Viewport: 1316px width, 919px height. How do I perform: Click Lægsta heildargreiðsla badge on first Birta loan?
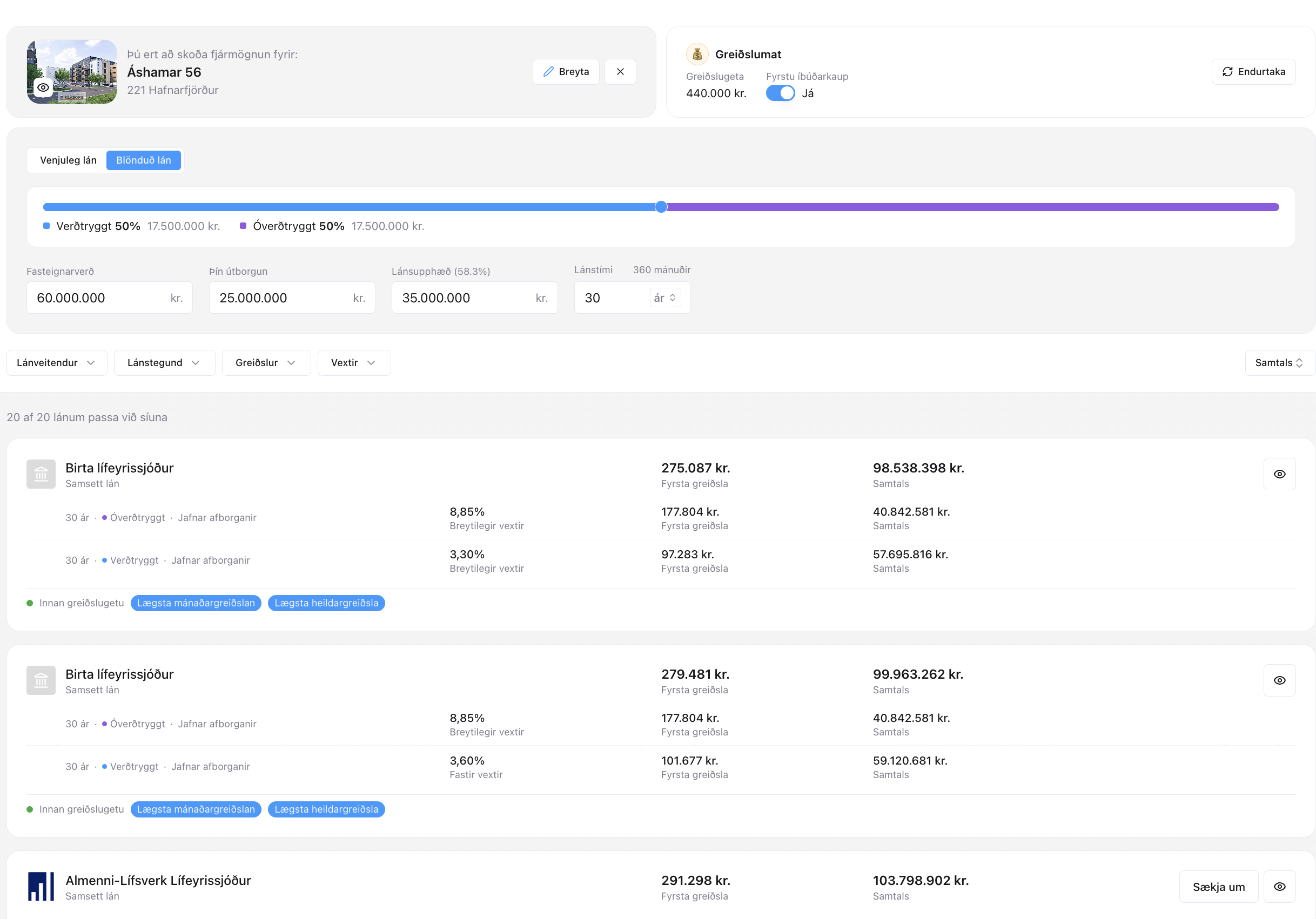pyautogui.click(x=327, y=603)
